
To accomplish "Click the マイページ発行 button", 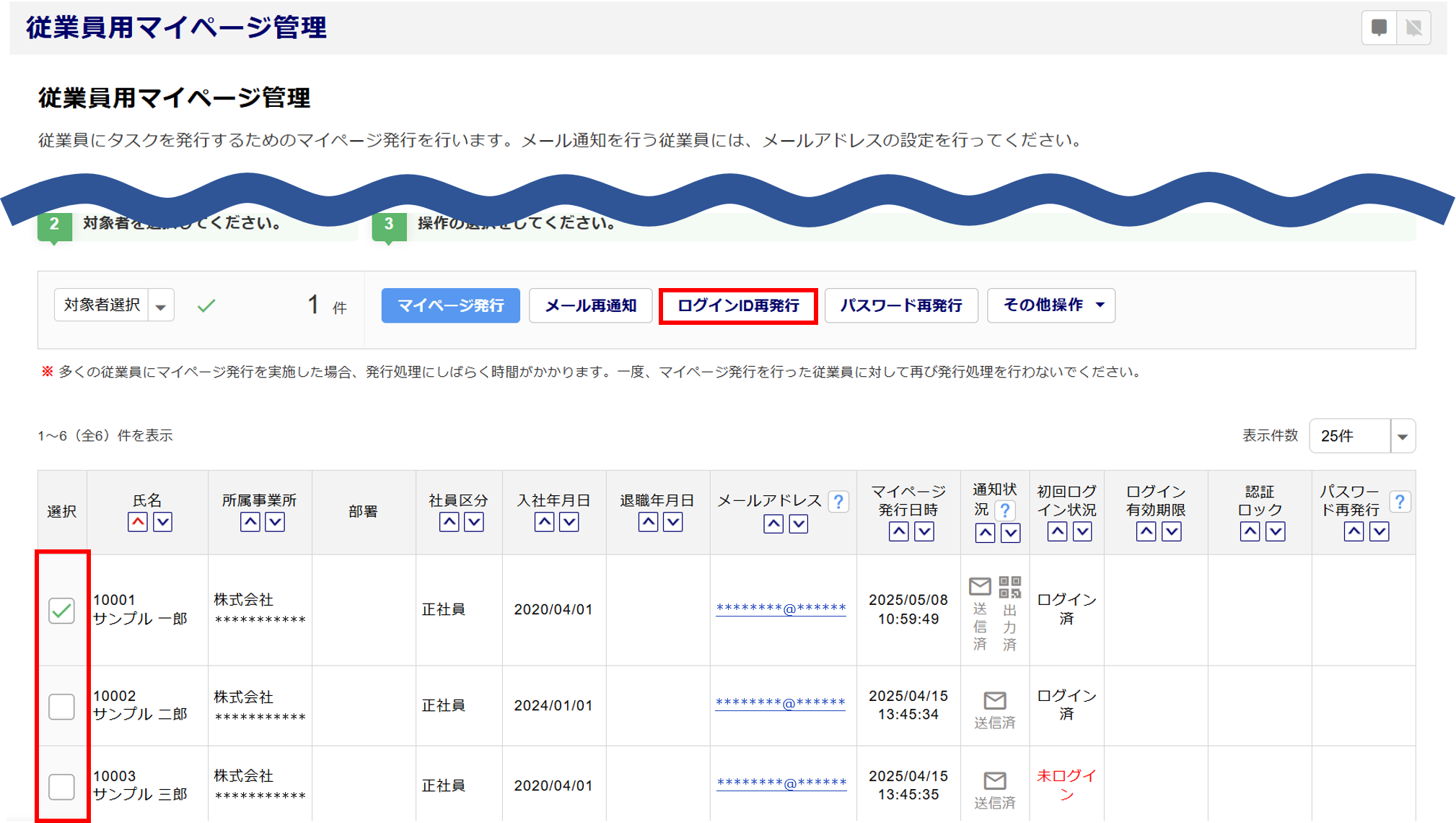I will point(450,305).
